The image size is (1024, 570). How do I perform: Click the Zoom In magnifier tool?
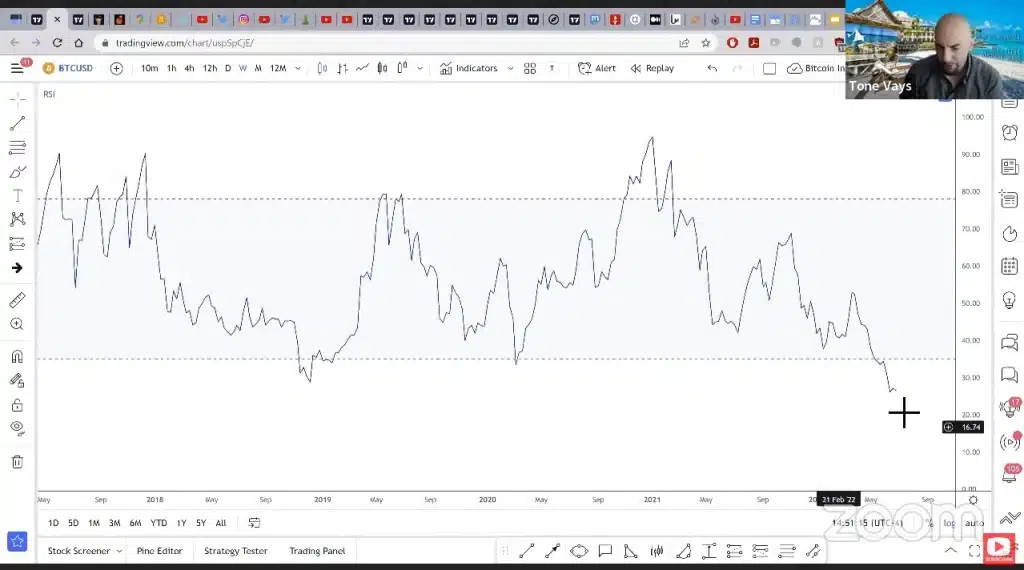[x=18, y=324]
